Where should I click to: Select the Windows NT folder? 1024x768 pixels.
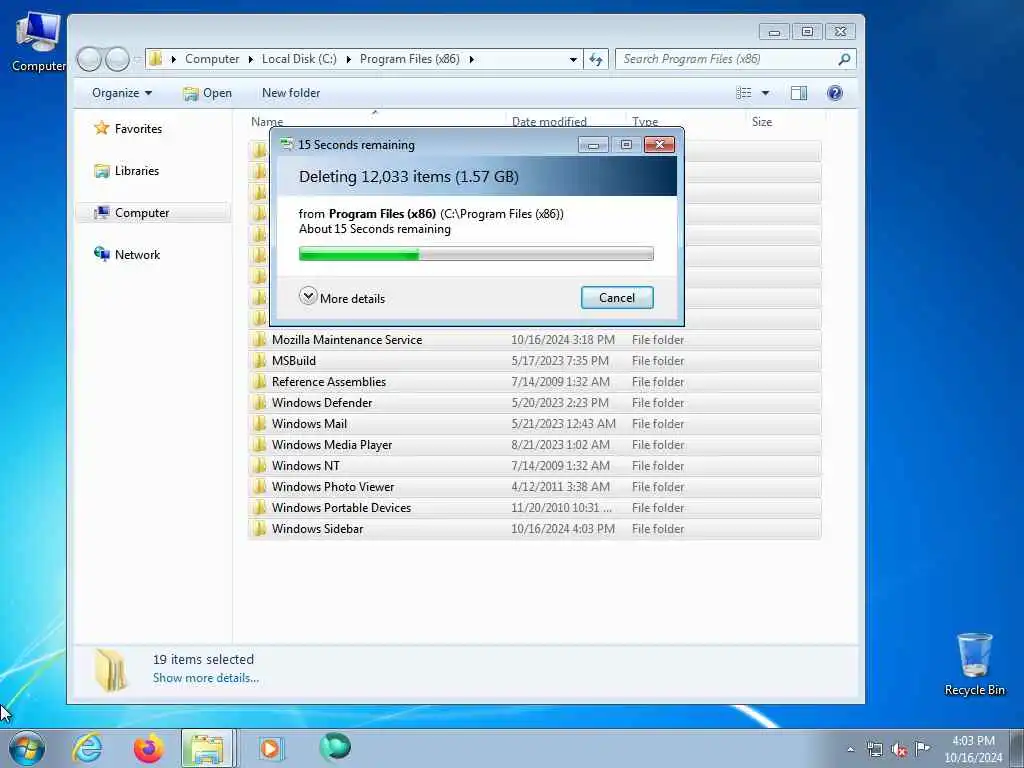tap(534, 466)
